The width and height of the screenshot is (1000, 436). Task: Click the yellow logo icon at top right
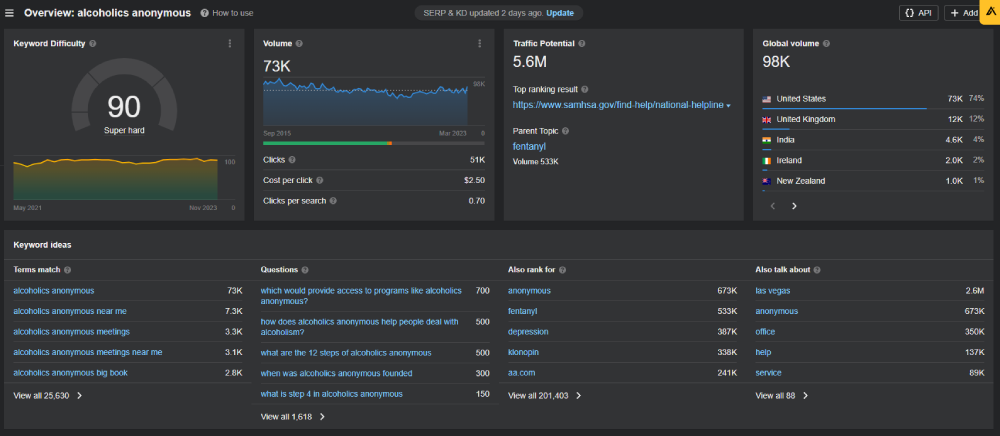990,11
